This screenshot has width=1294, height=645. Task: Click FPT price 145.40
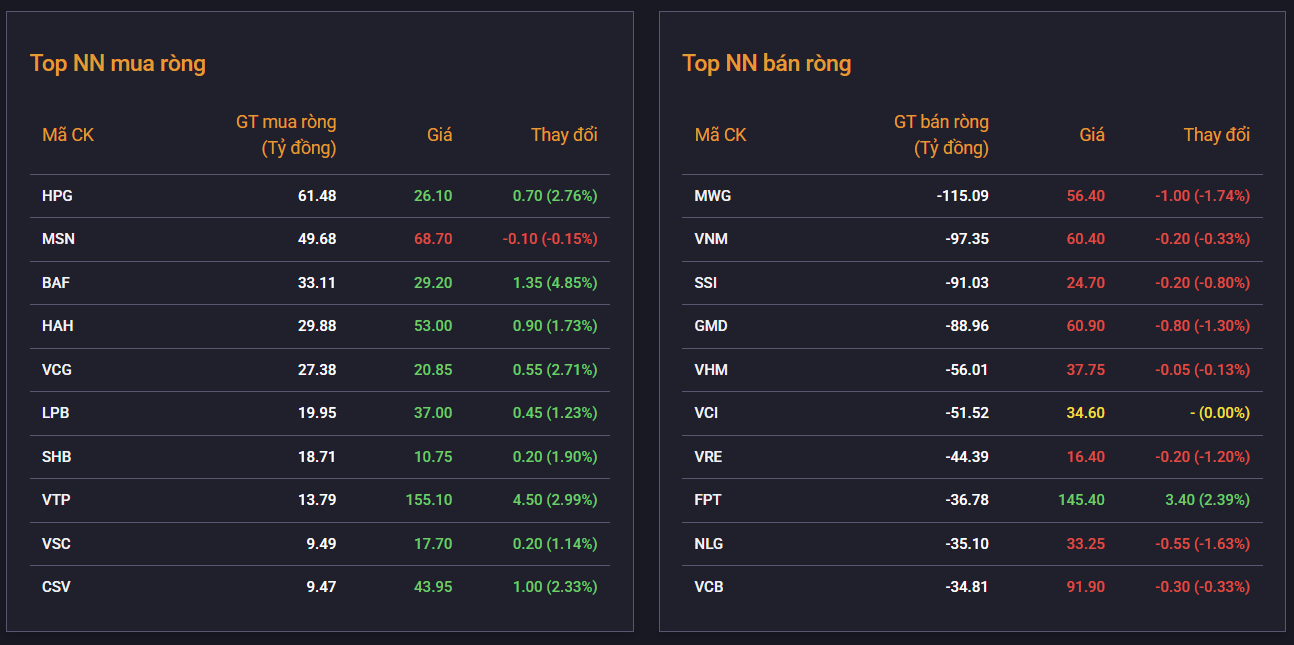point(1082,500)
